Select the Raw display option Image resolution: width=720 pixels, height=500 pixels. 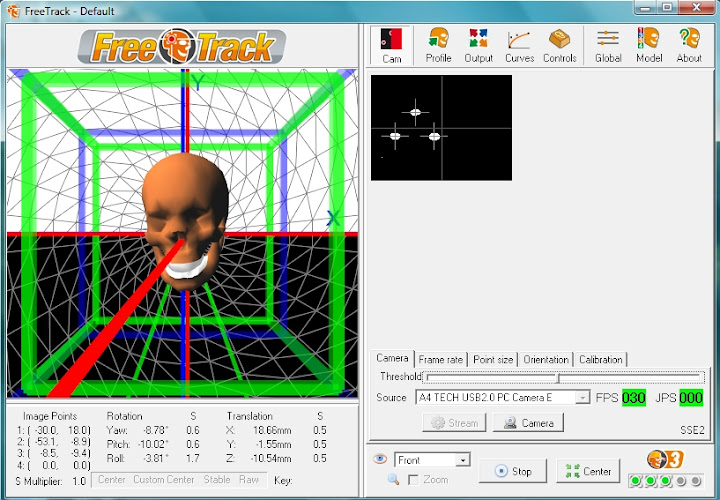click(248, 480)
